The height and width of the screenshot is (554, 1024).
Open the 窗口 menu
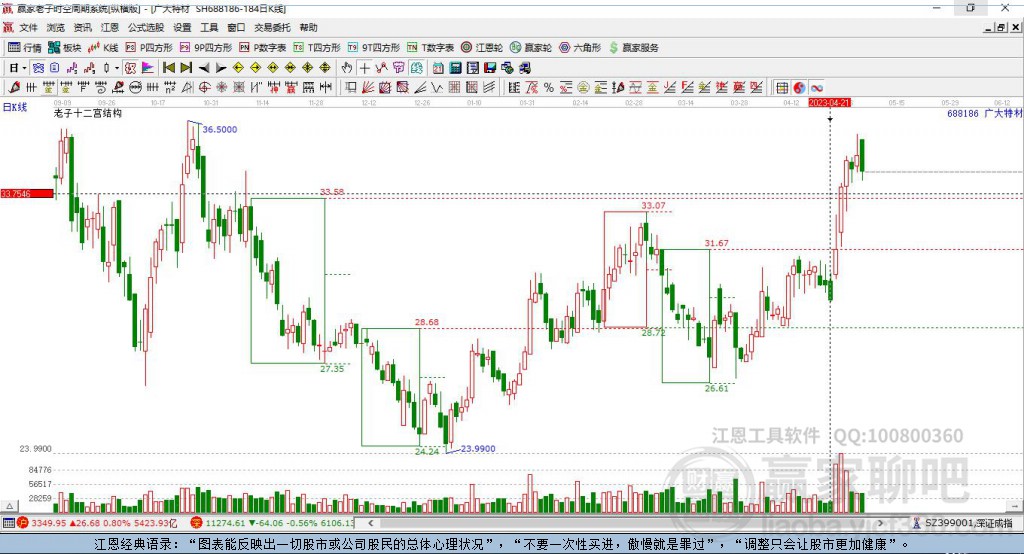[236, 27]
